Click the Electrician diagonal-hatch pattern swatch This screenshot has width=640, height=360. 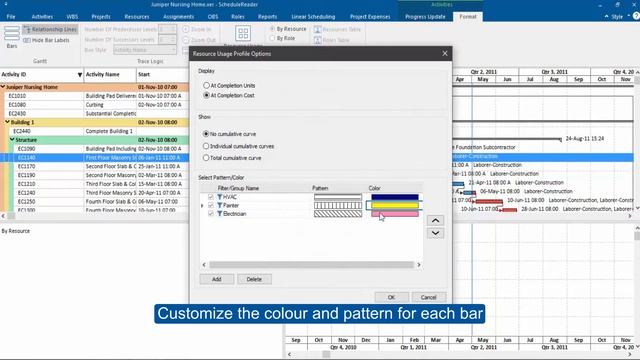tap(338, 214)
